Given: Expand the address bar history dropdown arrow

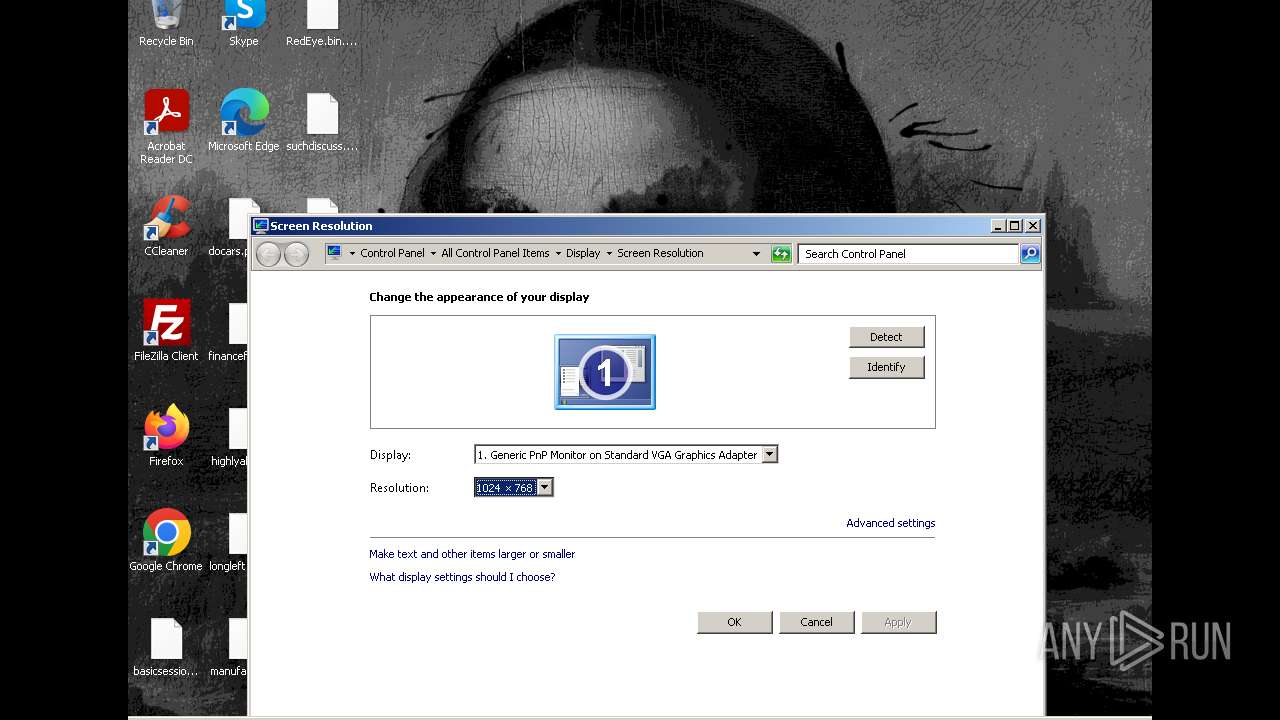Looking at the screenshot, I should point(756,254).
